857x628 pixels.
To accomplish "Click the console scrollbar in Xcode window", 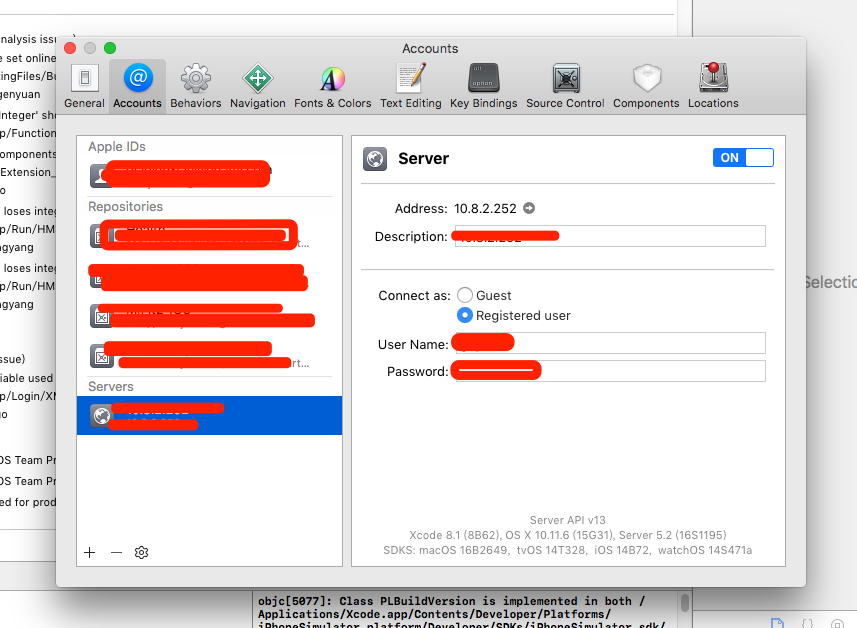I will click(685, 603).
